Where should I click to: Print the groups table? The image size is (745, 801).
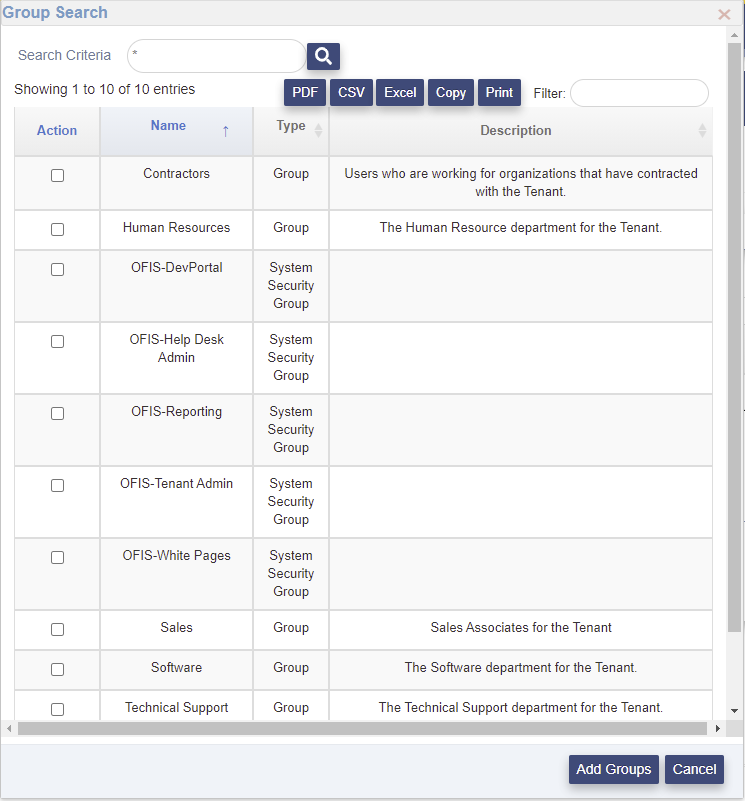click(x=499, y=92)
